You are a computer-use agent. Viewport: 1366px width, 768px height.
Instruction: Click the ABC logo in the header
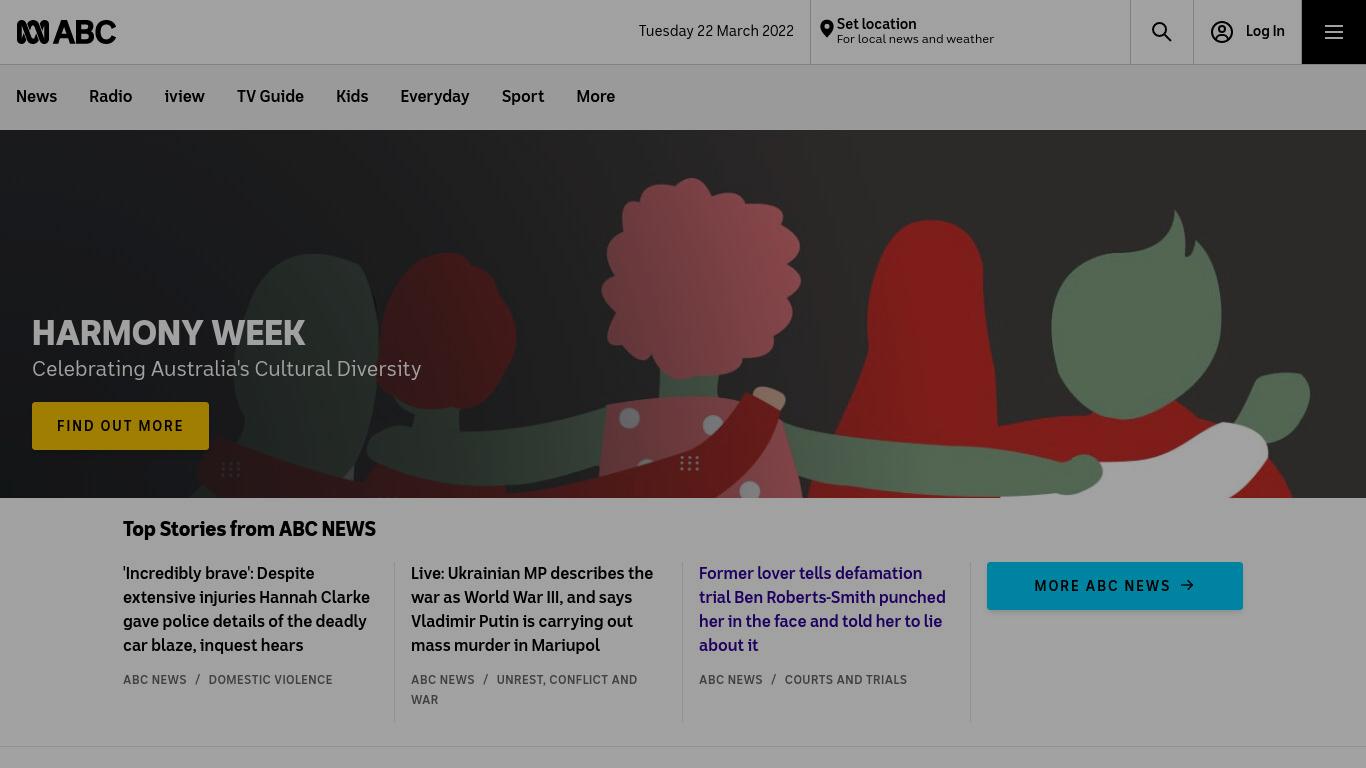(66, 32)
